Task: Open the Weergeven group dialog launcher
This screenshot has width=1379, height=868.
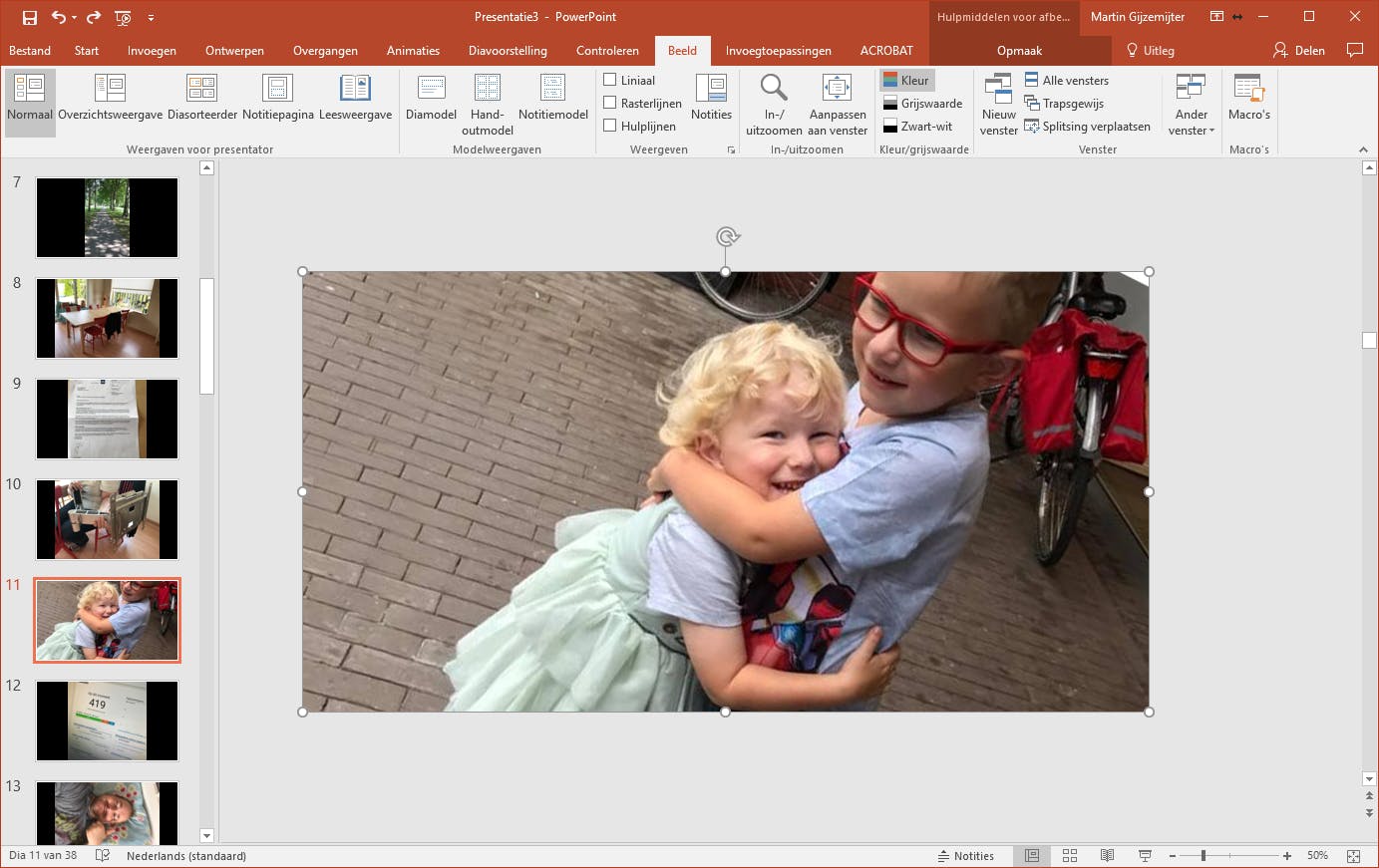Action: click(731, 150)
